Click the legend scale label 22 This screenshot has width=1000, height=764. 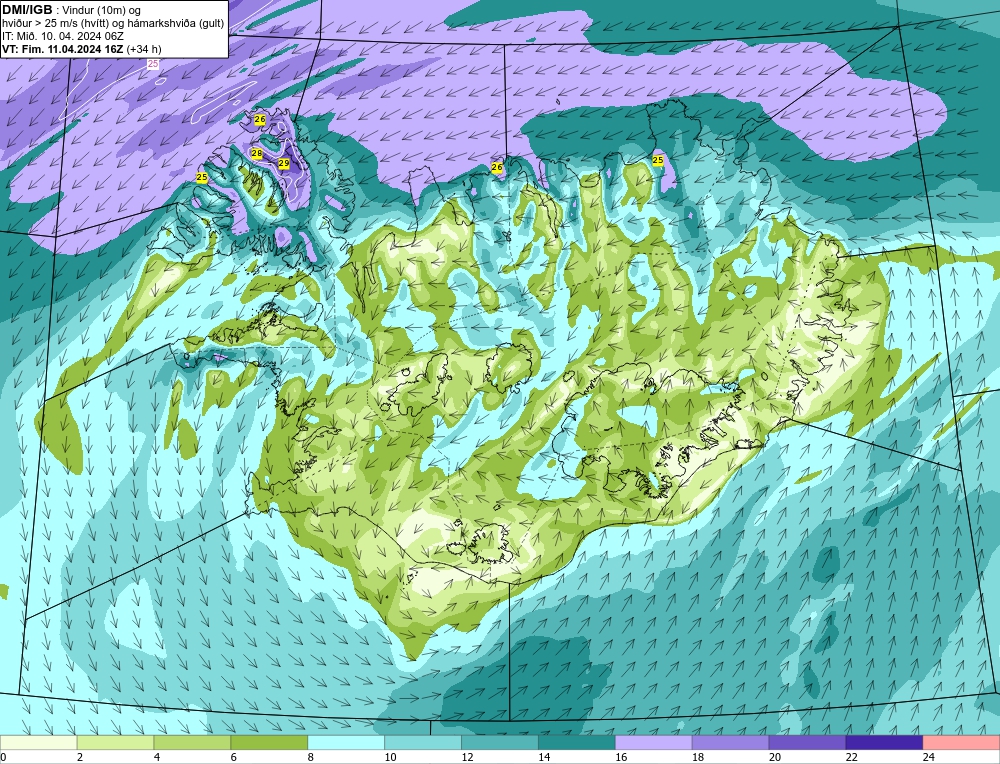point(851,757)
